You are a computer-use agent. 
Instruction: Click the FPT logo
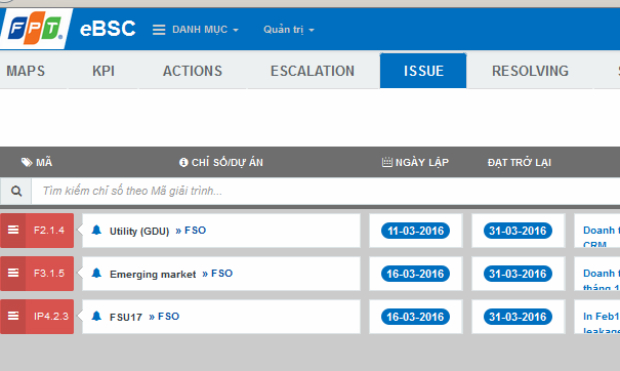[35, 28]
